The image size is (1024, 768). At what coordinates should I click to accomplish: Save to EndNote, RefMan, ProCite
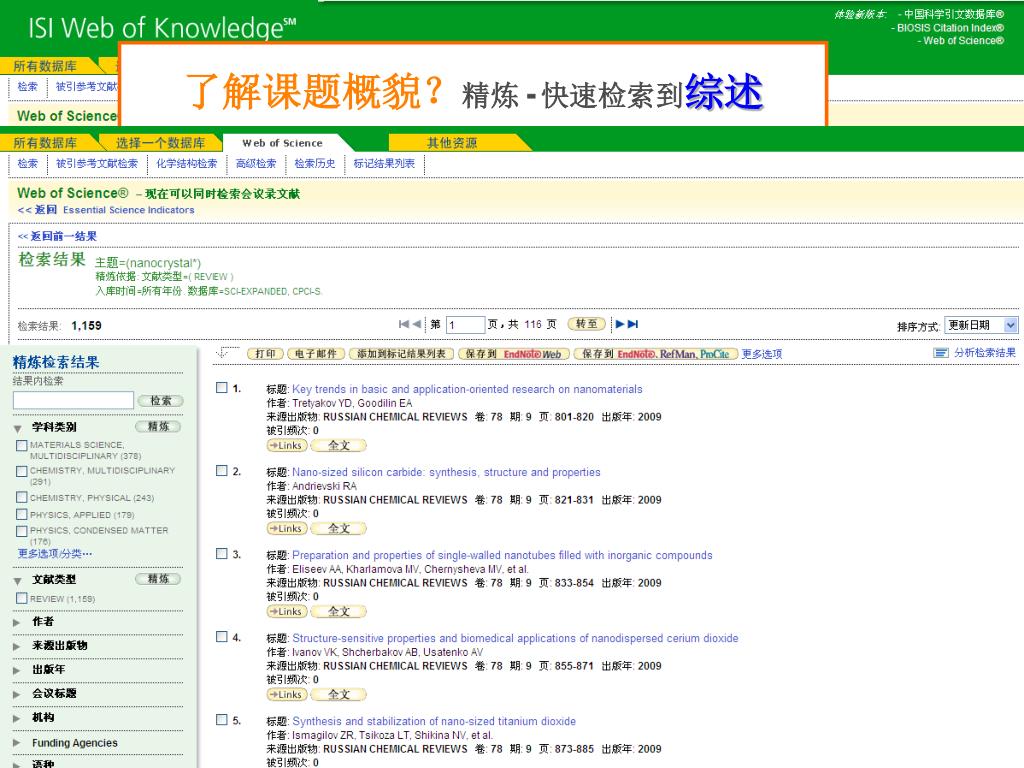(x=656, y=353)
